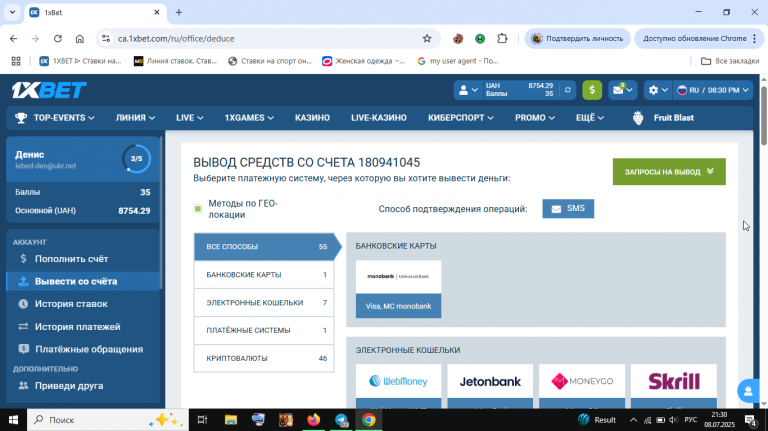Choose the MoneyGo payment method
Screen dimensions: 768x431
(x=582, y=386)
